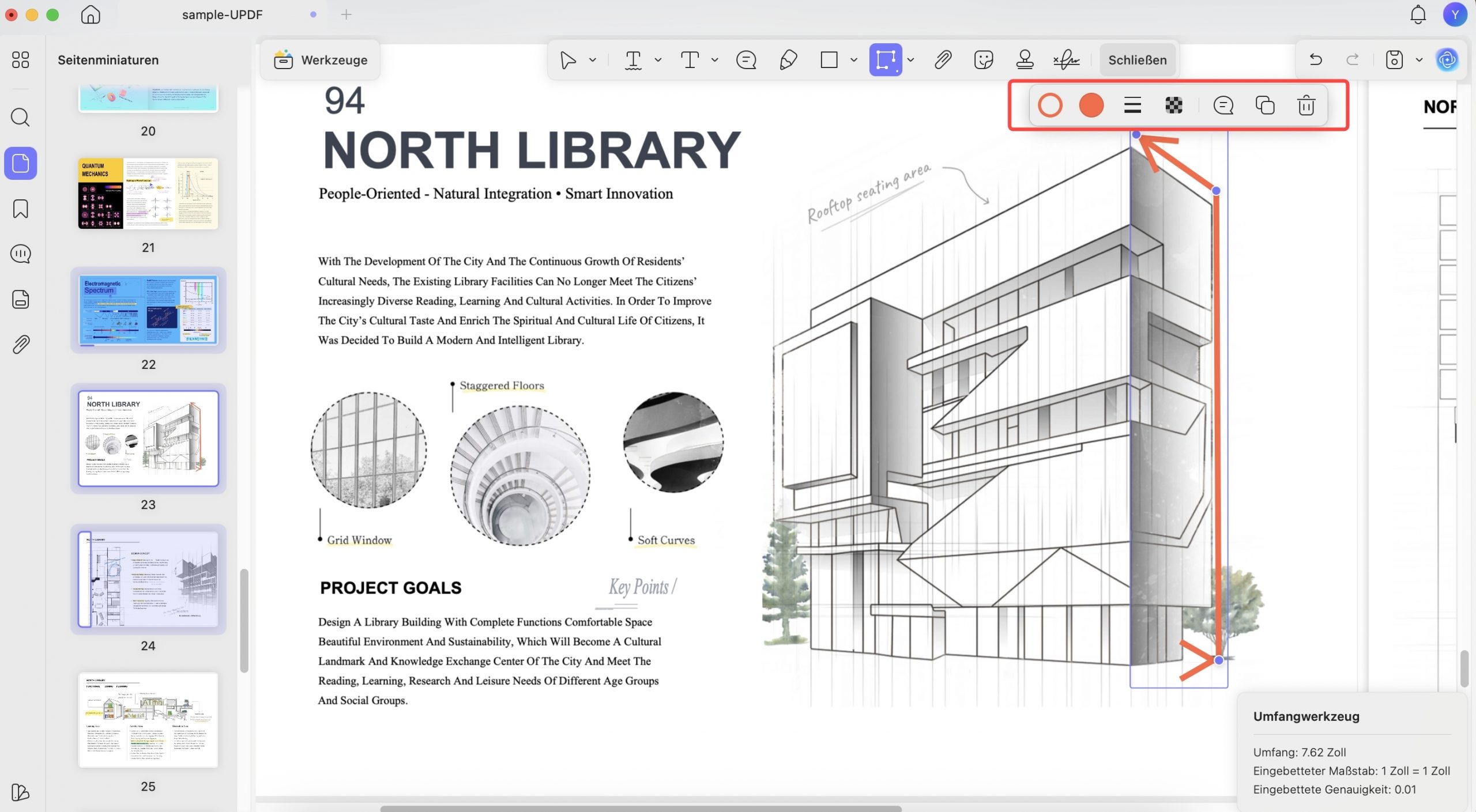
Task: Expand the rectangle shape dropdown arrow
Action: click(854, 60)
